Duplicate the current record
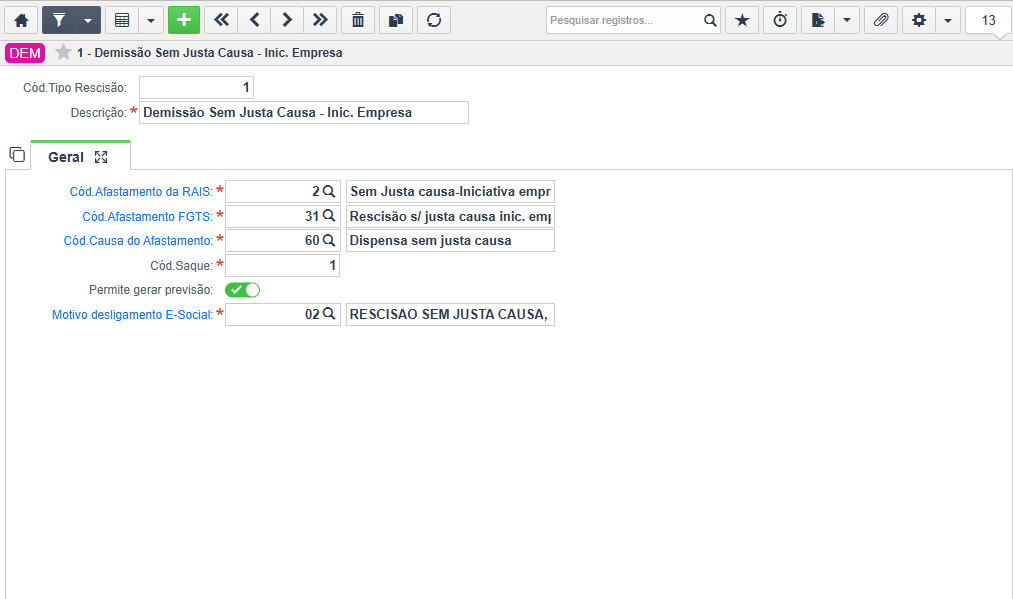This screenshot has width=1013, height=599. point(396,20)
